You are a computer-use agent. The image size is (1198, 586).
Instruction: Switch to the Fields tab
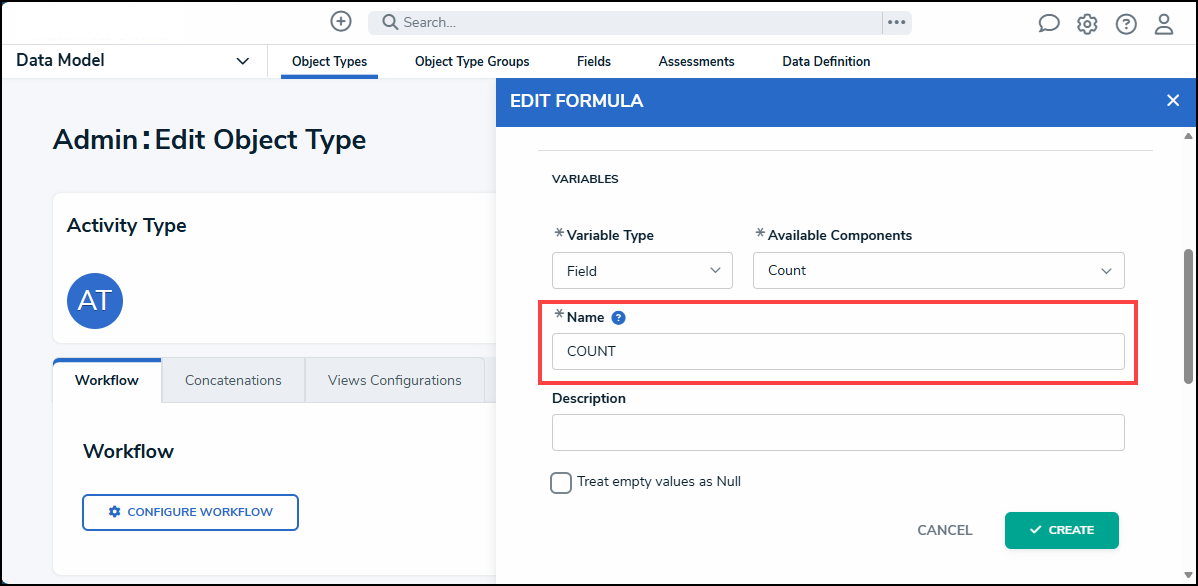pos(594,62)
